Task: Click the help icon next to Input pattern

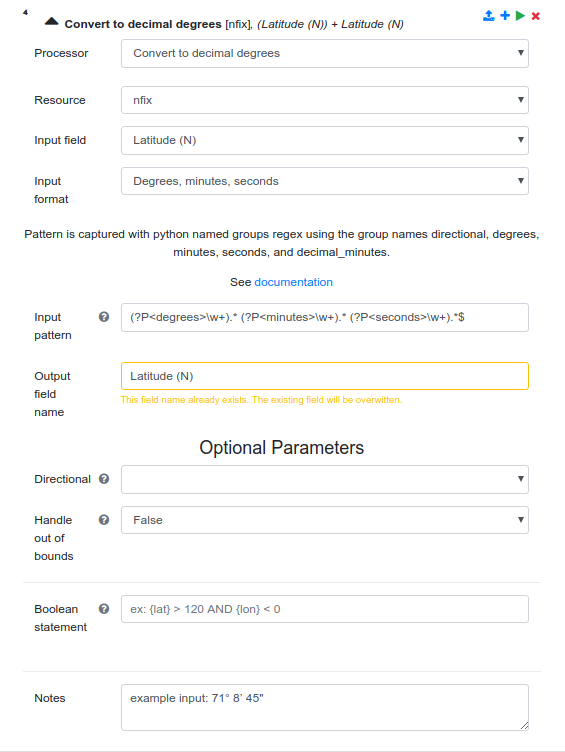Action: coord(104,317)
